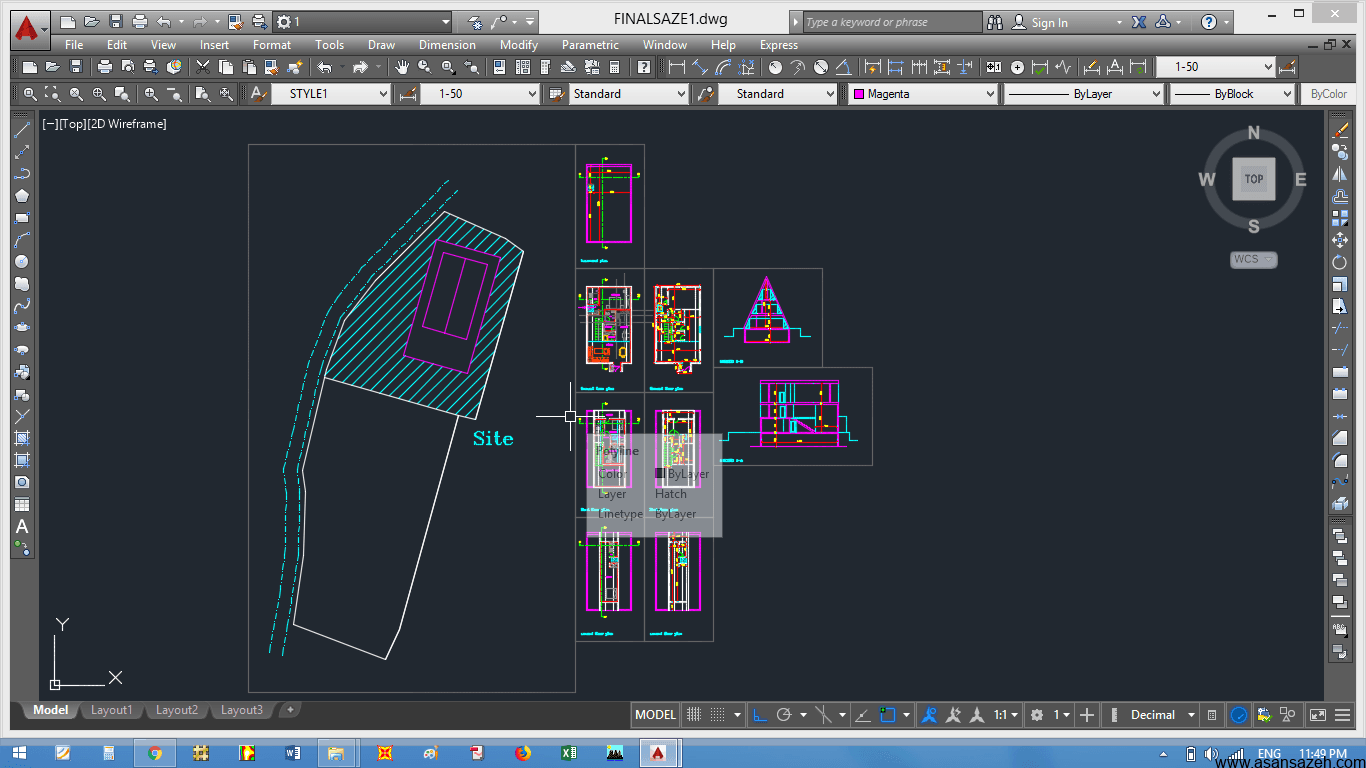The height and width of the screenshot is (768, 1366).
Task: Click the Pan hand icon
Action: pyautogui.click(x=402, y=67)
